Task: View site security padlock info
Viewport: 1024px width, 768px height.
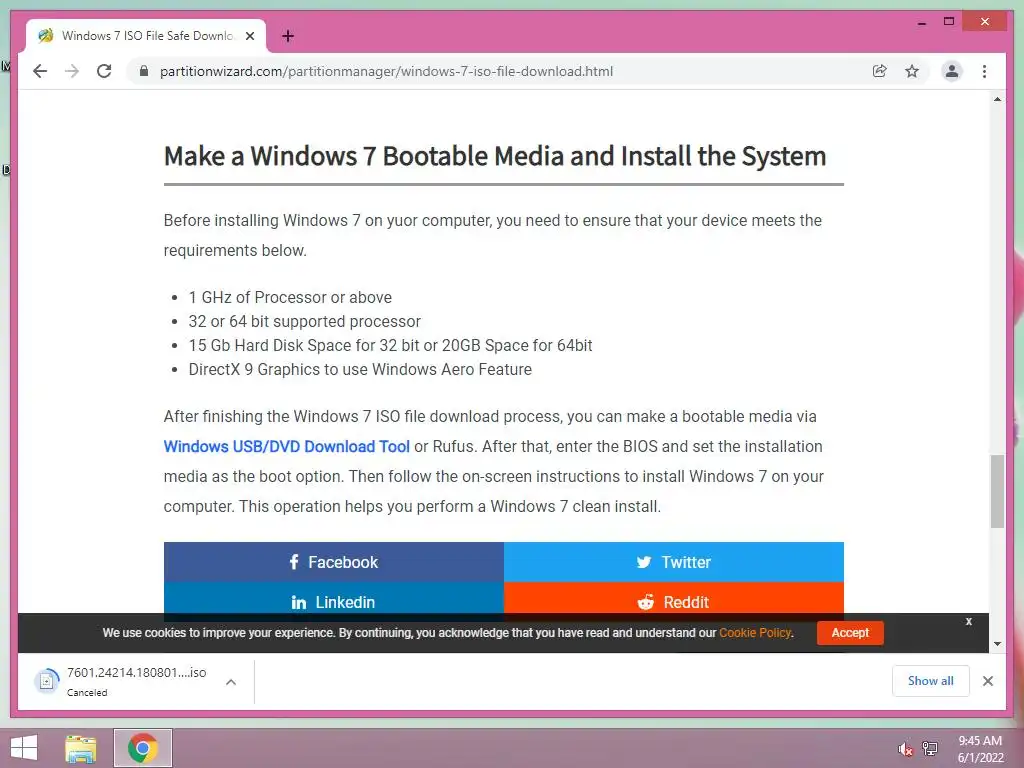Action: [x=144, y=71]
